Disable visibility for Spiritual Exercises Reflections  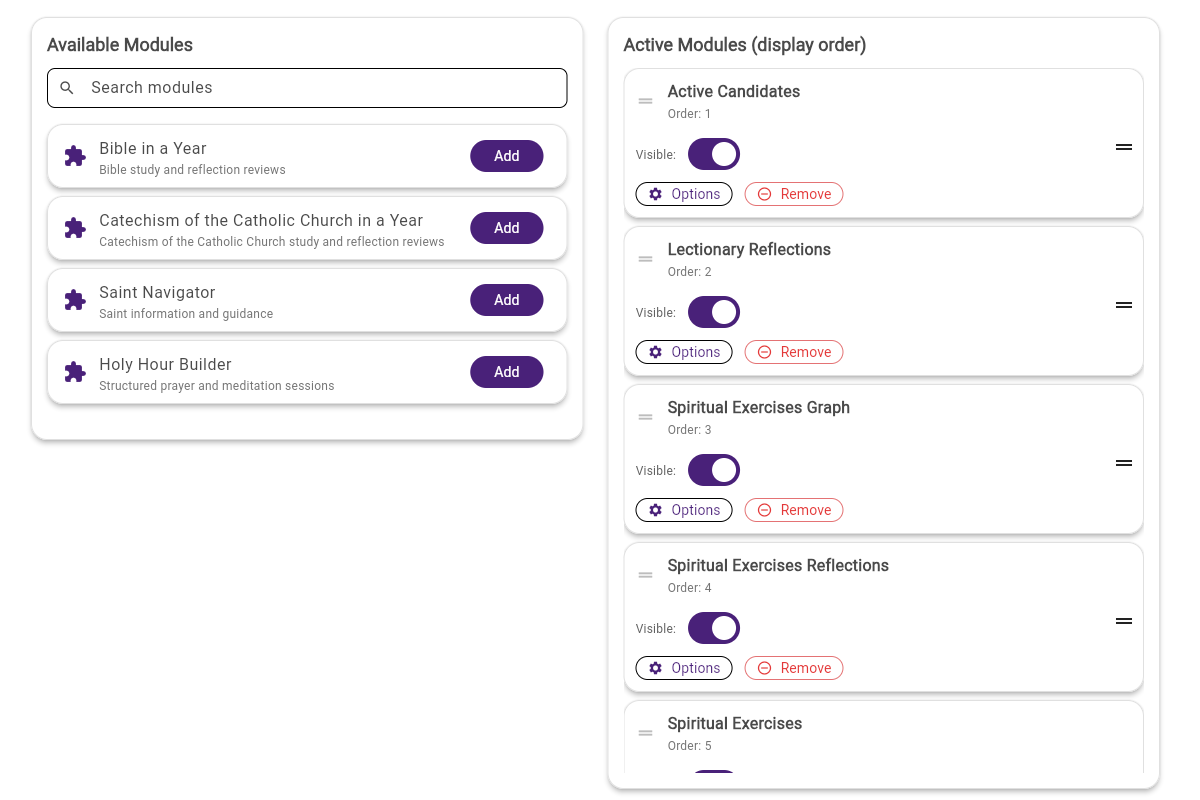coord(713,627)
